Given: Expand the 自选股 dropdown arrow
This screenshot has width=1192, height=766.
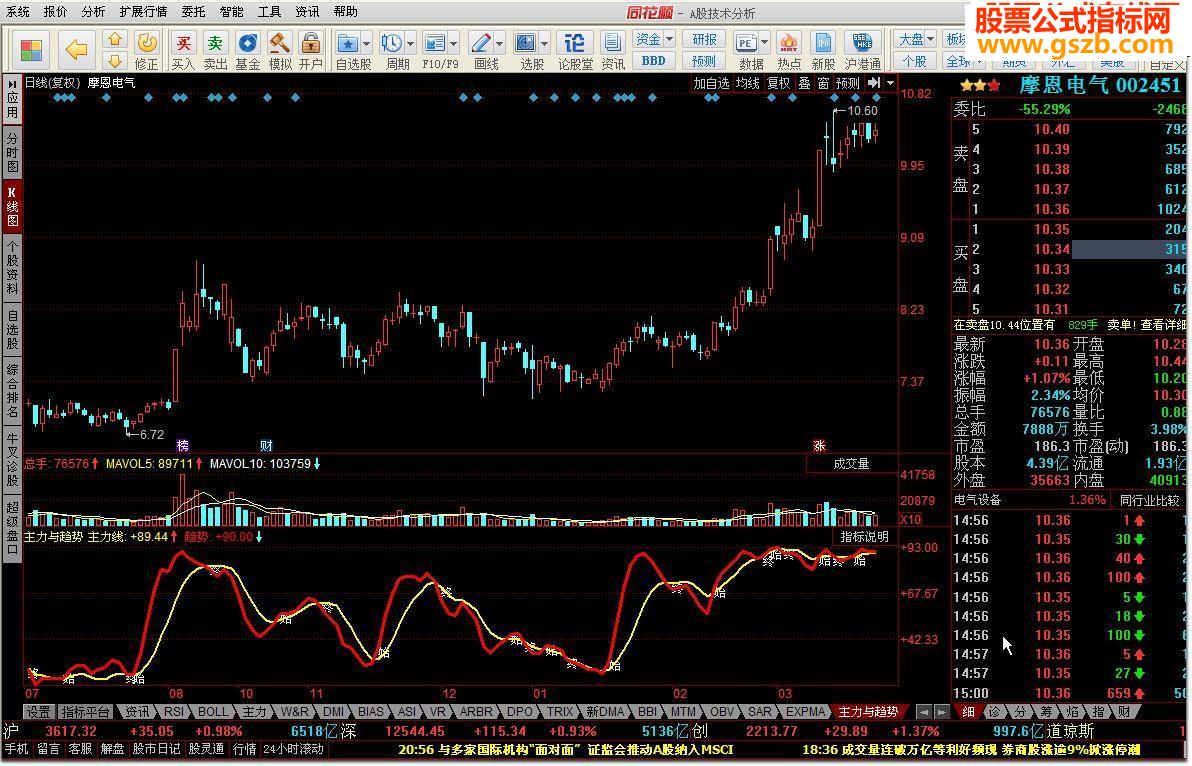Looking at the screenshot, I should [366, 43].
